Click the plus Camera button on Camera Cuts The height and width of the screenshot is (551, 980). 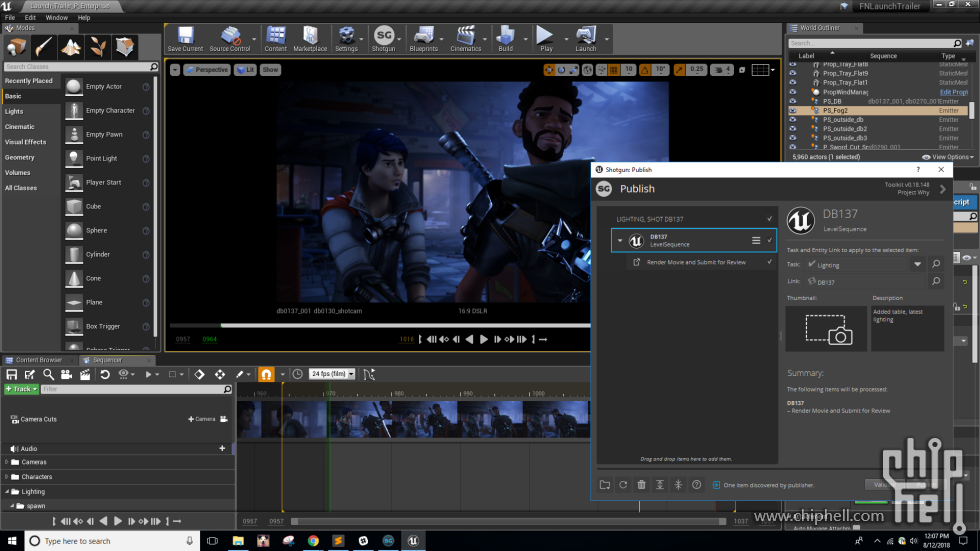[201, 419]
